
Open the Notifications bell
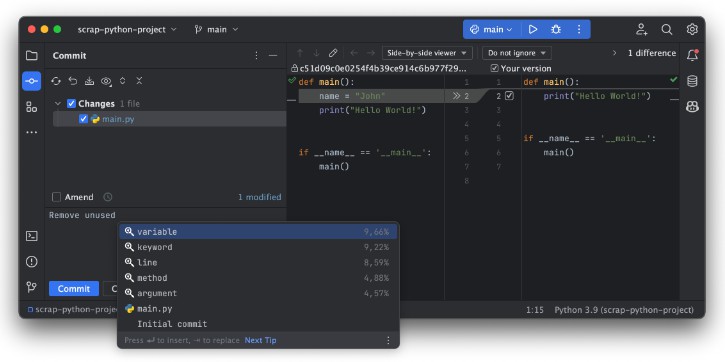(692, 55)
